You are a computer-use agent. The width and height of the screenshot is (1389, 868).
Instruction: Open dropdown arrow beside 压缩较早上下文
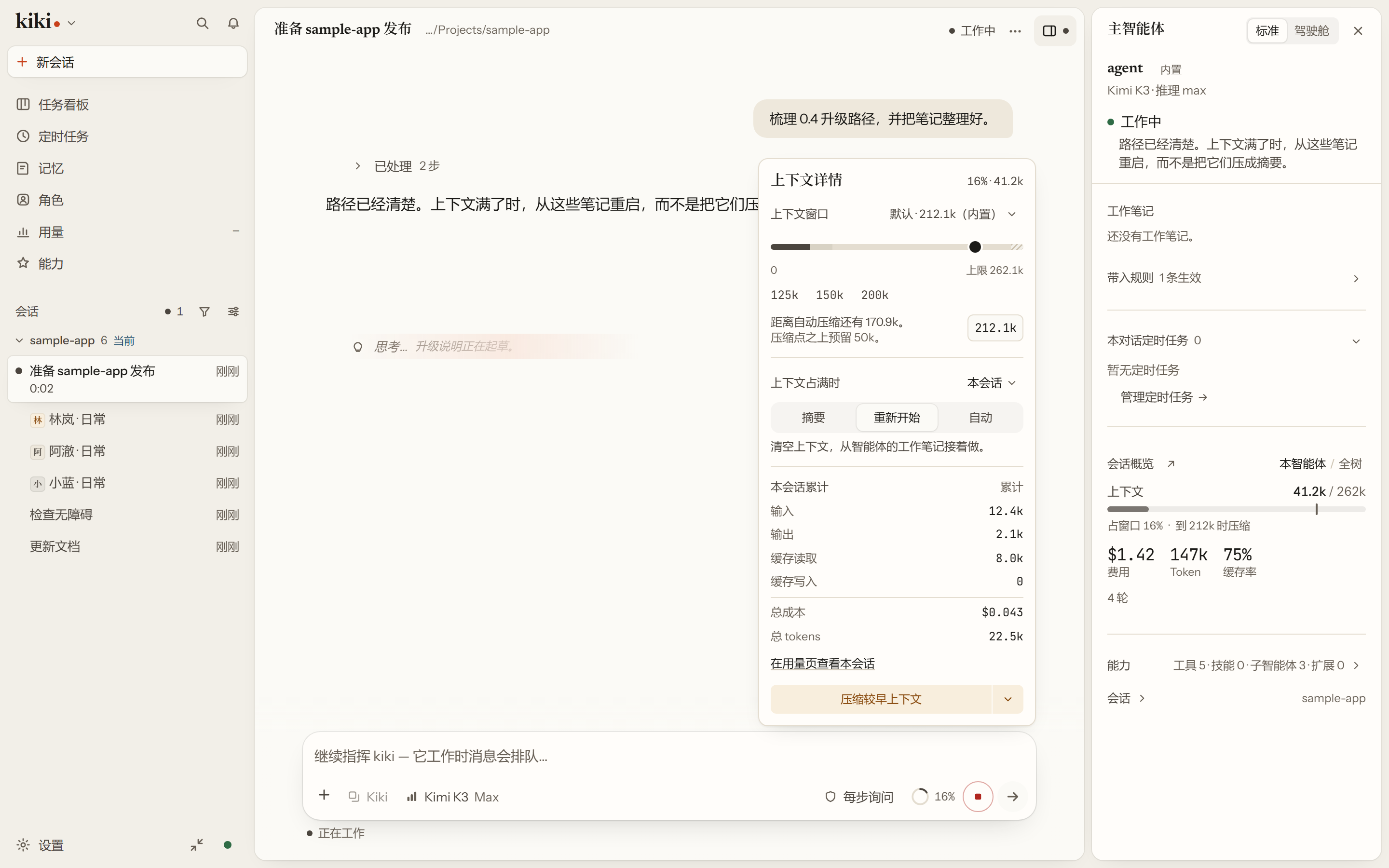tap(1008, 699)
